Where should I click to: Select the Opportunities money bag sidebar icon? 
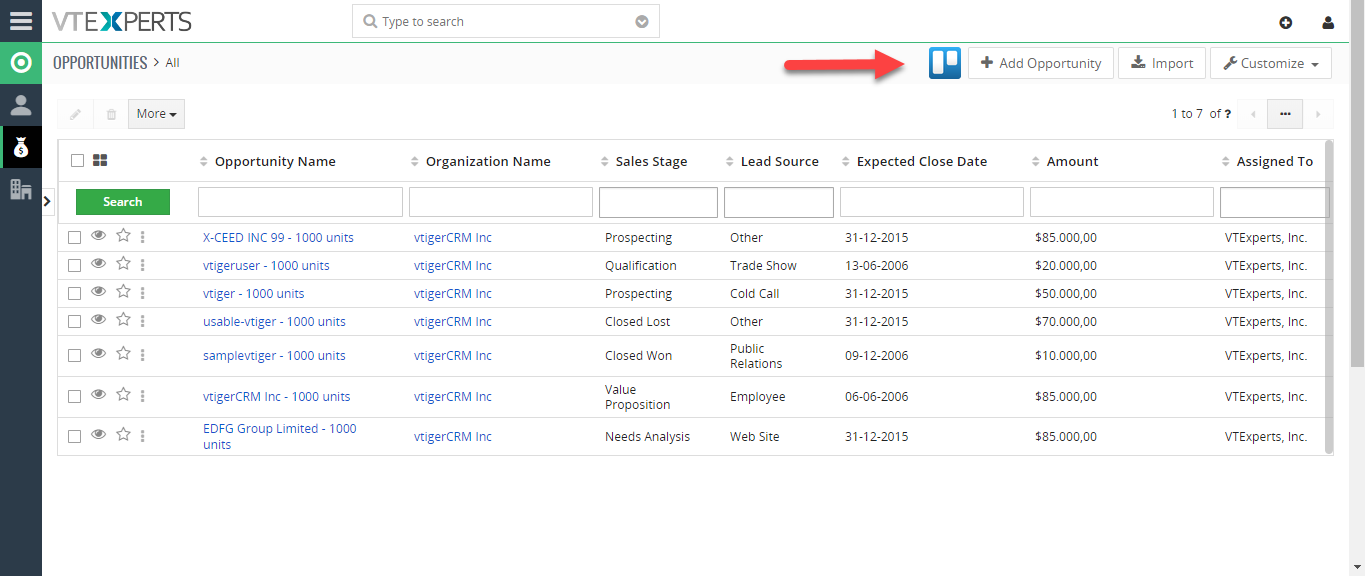point(21,147)
